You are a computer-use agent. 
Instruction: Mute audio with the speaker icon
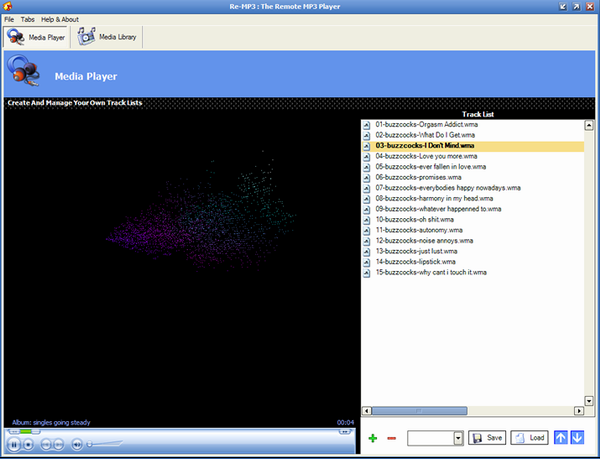(x=77, y=444)
